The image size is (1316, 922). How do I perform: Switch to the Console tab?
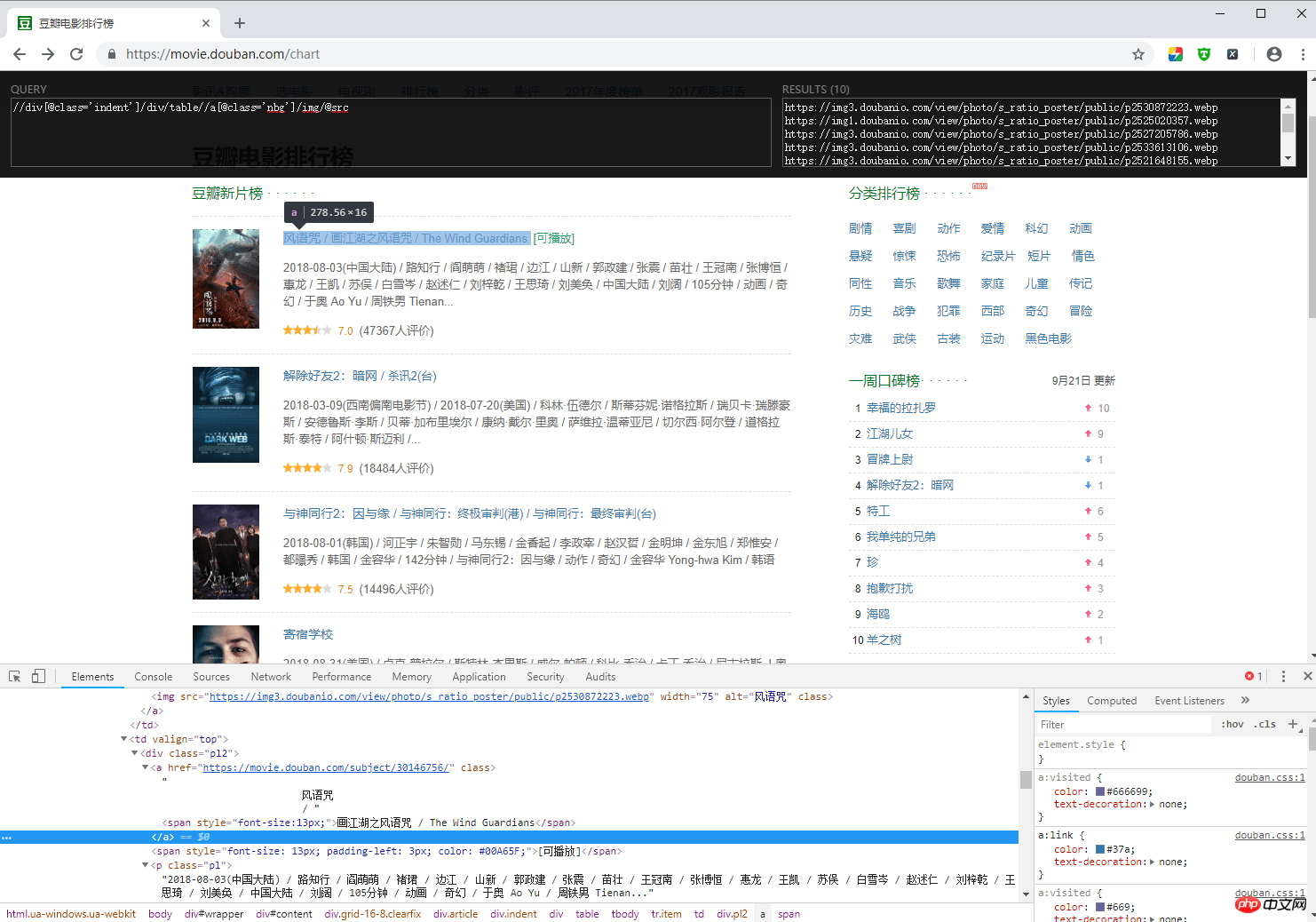pos(154,677)
